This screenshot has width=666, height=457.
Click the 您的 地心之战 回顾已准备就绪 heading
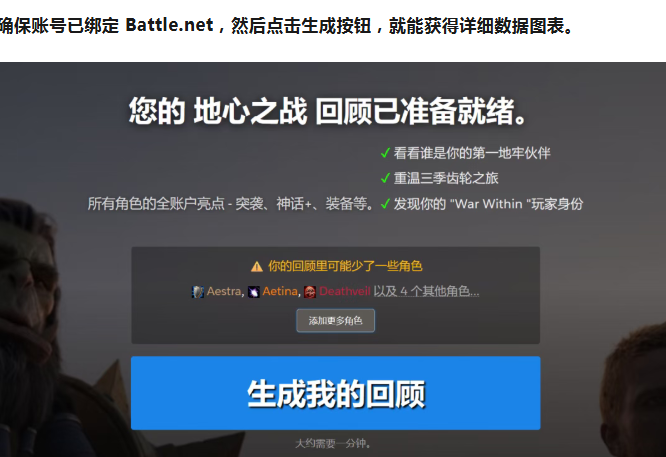[x=328, y=111]
